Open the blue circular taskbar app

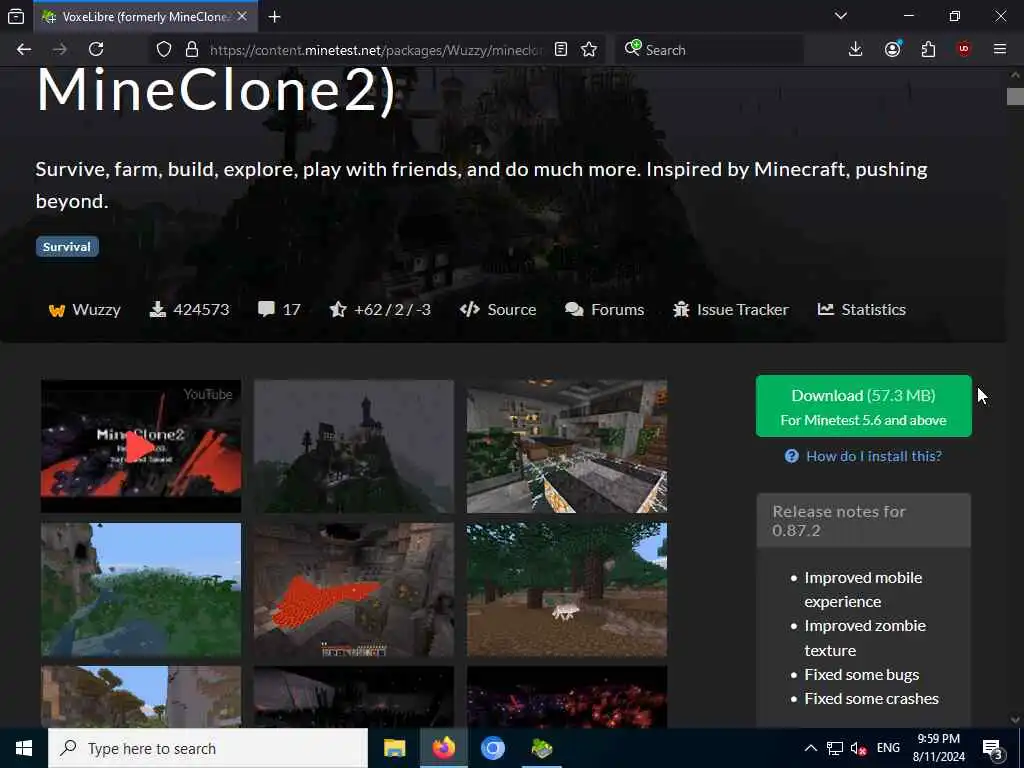[493, 748]
